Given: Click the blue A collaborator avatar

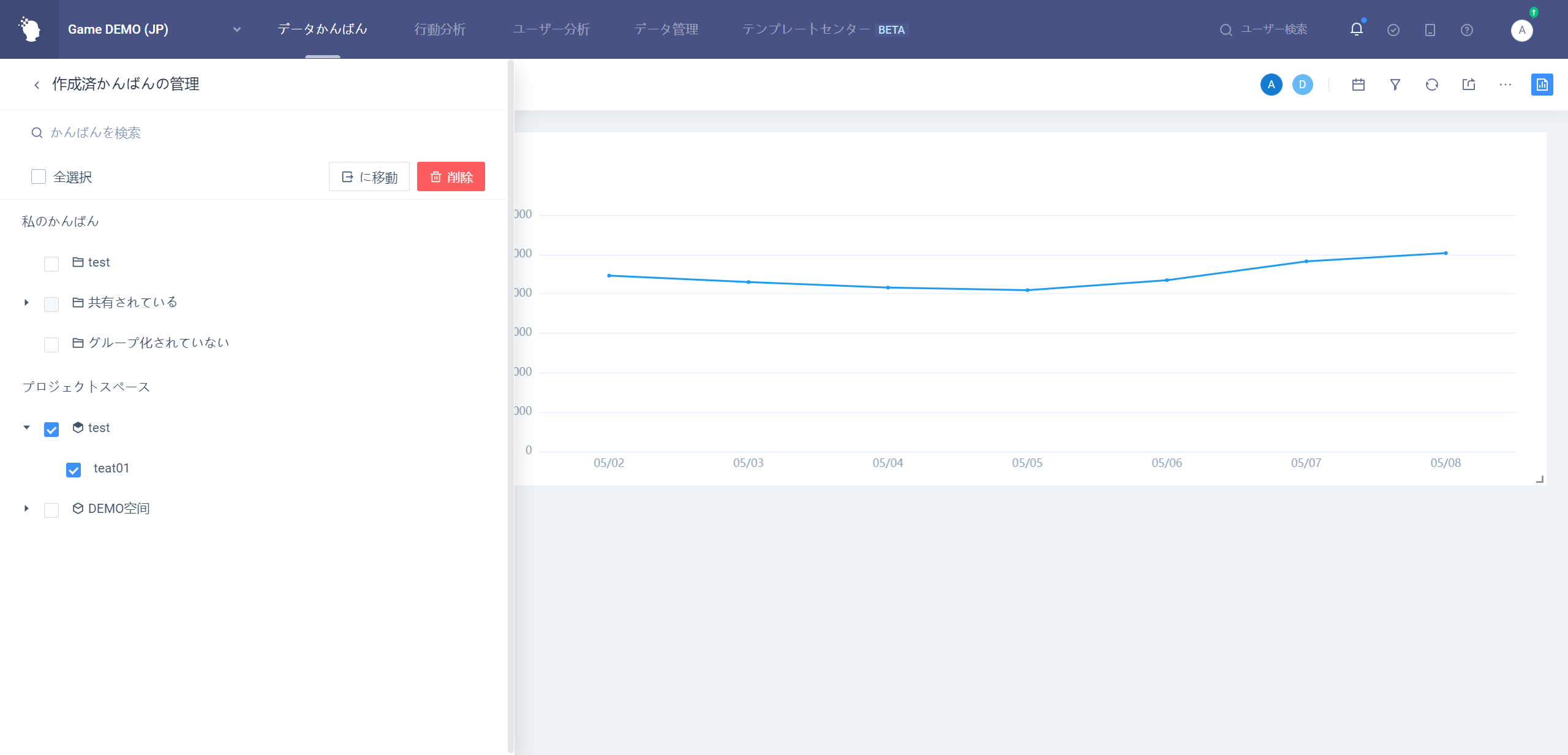Looking at the screenshot, I should [x=1271, y=85].
